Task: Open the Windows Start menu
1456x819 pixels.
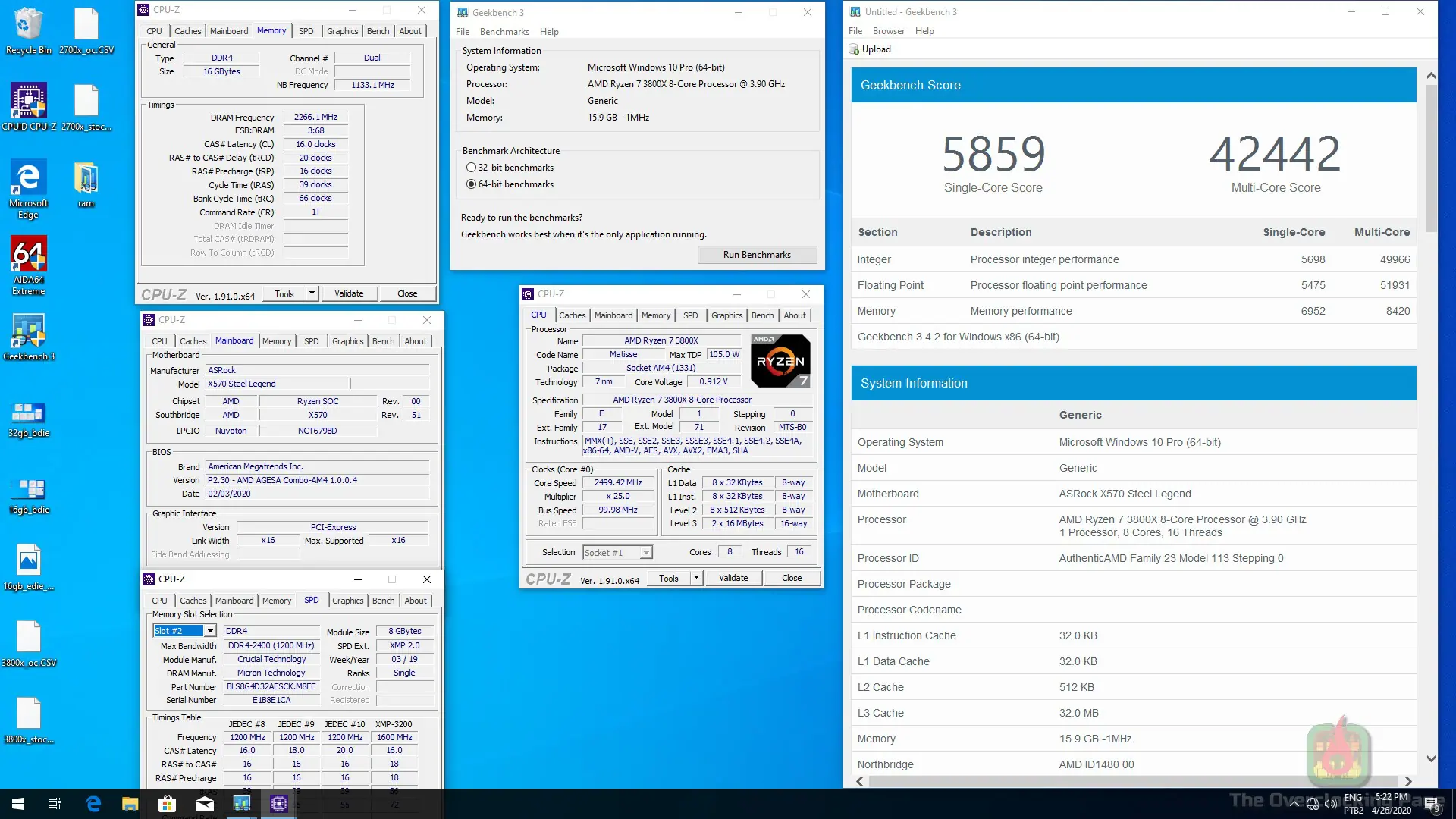Action: (x=18, y=804)
